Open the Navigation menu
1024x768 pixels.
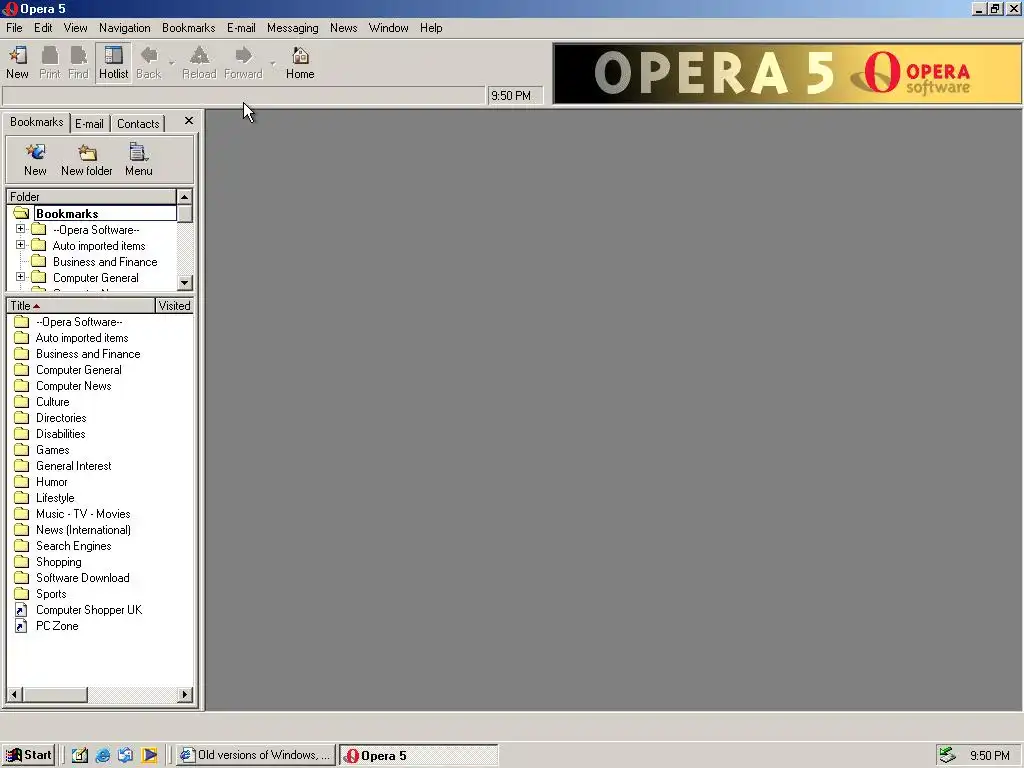[x=125, y=27]
